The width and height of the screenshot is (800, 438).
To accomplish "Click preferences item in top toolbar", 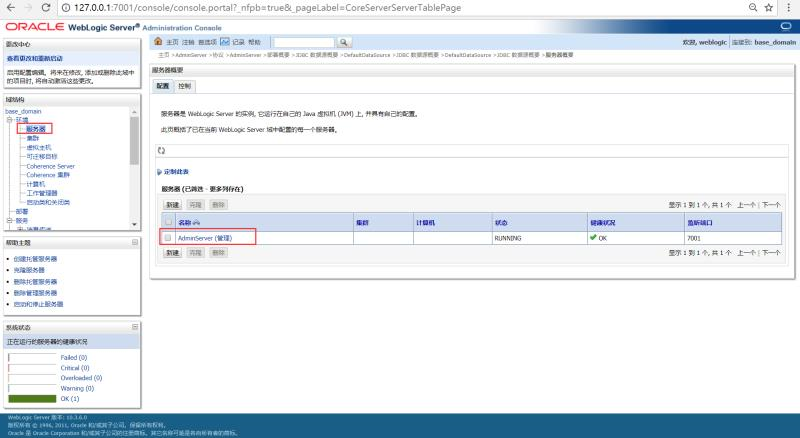I will 208,42.
